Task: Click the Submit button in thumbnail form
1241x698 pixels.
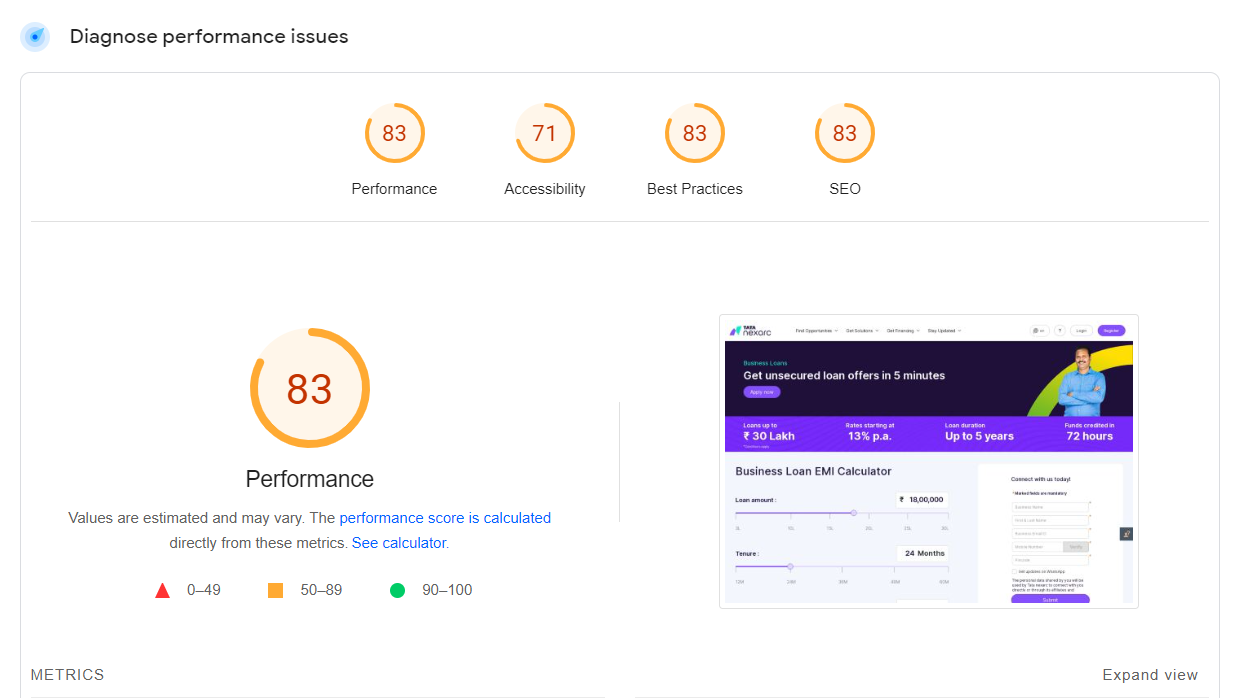Action: (1050, 599)
